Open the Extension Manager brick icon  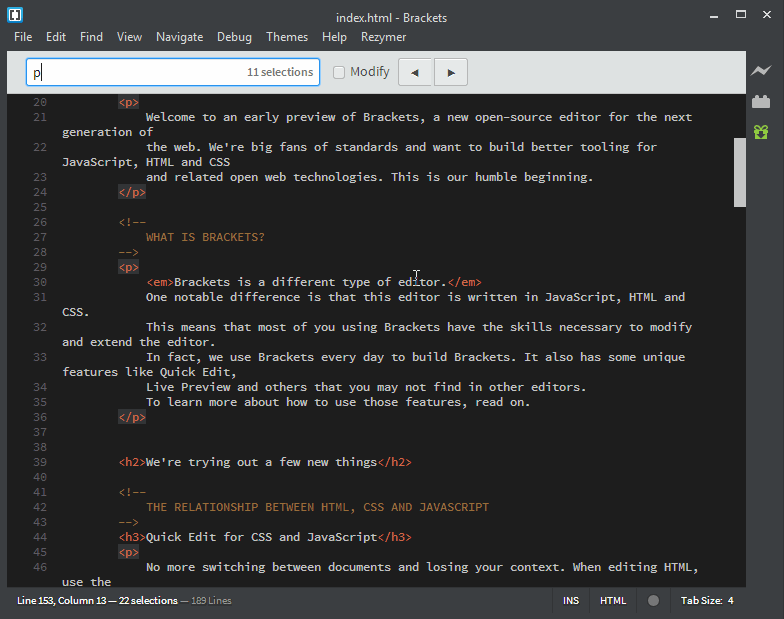coord(761,101)
